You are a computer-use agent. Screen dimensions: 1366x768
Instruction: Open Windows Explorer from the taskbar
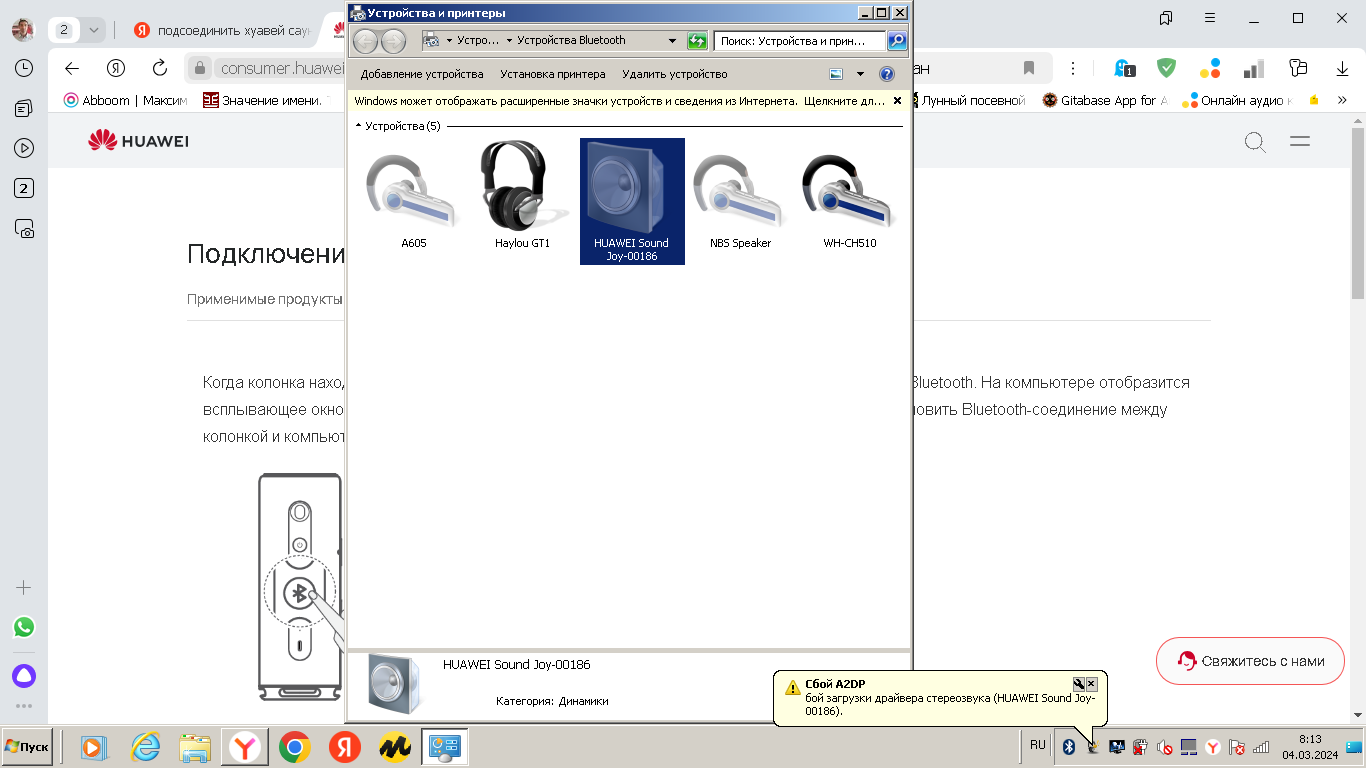pyautogui.click(x=195, y=747)
